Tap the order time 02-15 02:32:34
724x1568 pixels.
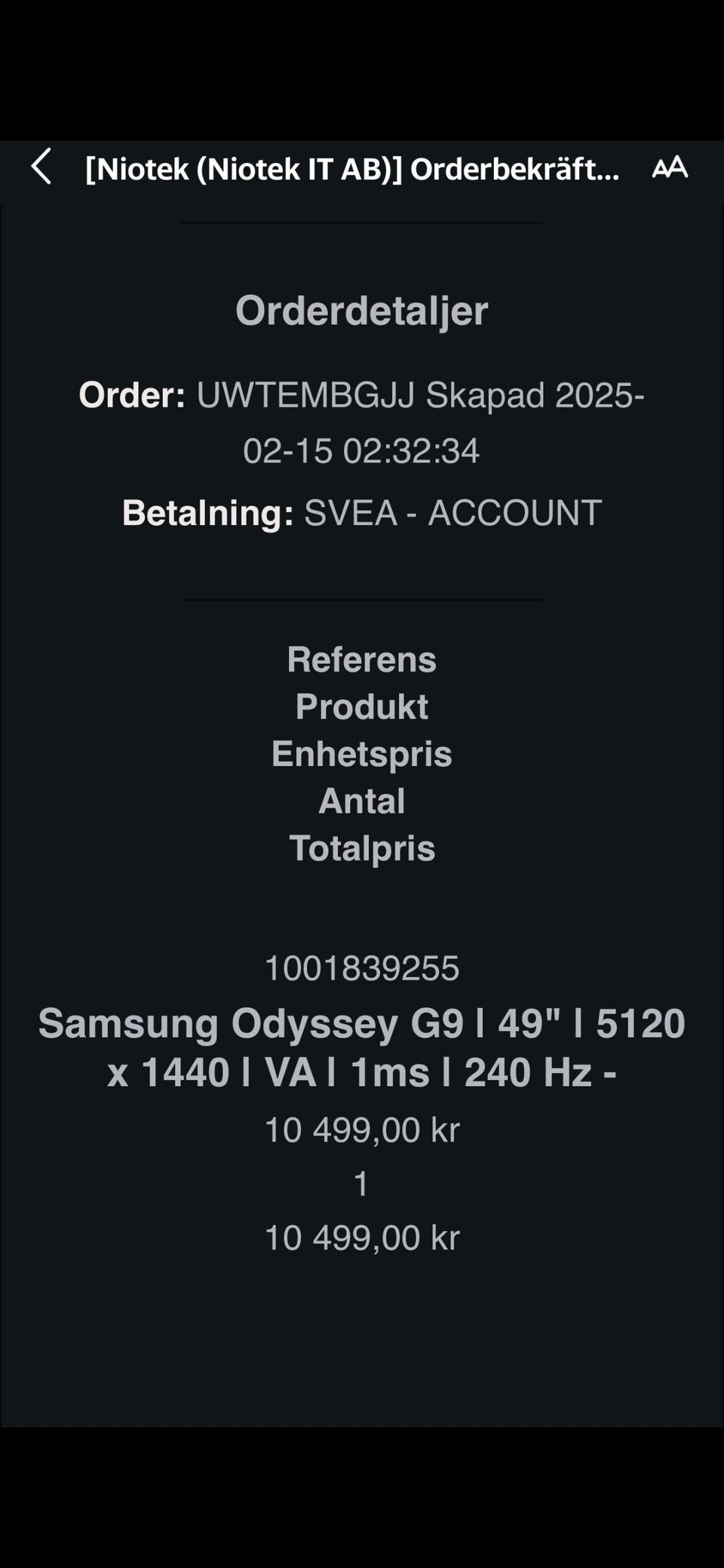pyautogui.click(x=361, y=451)
